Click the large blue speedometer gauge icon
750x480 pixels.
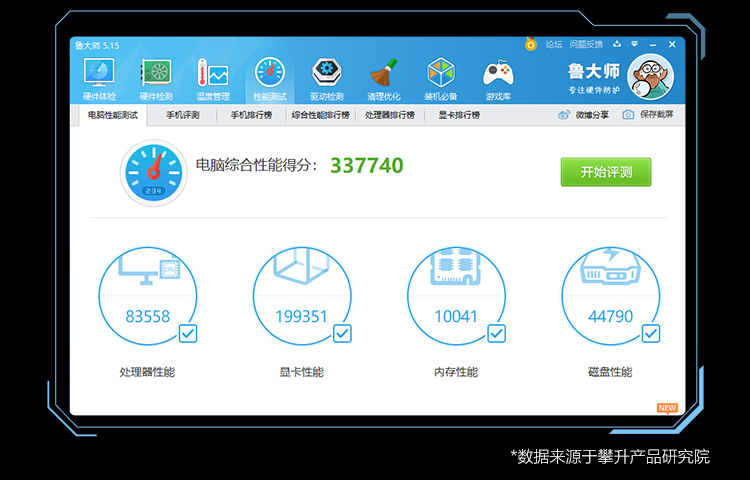[154, 173]
